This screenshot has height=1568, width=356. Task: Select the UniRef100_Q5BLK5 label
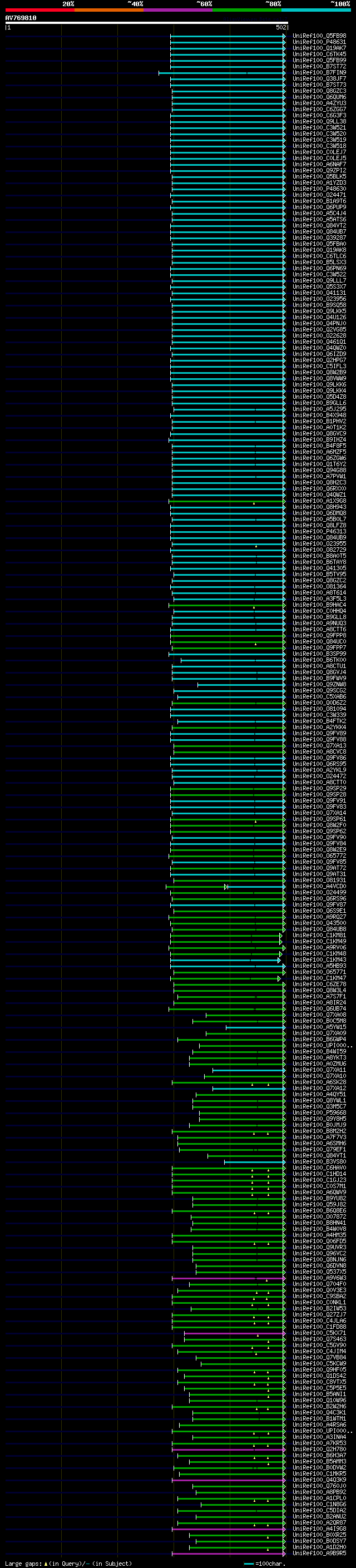pyautogui.click(x=319, y=176)
